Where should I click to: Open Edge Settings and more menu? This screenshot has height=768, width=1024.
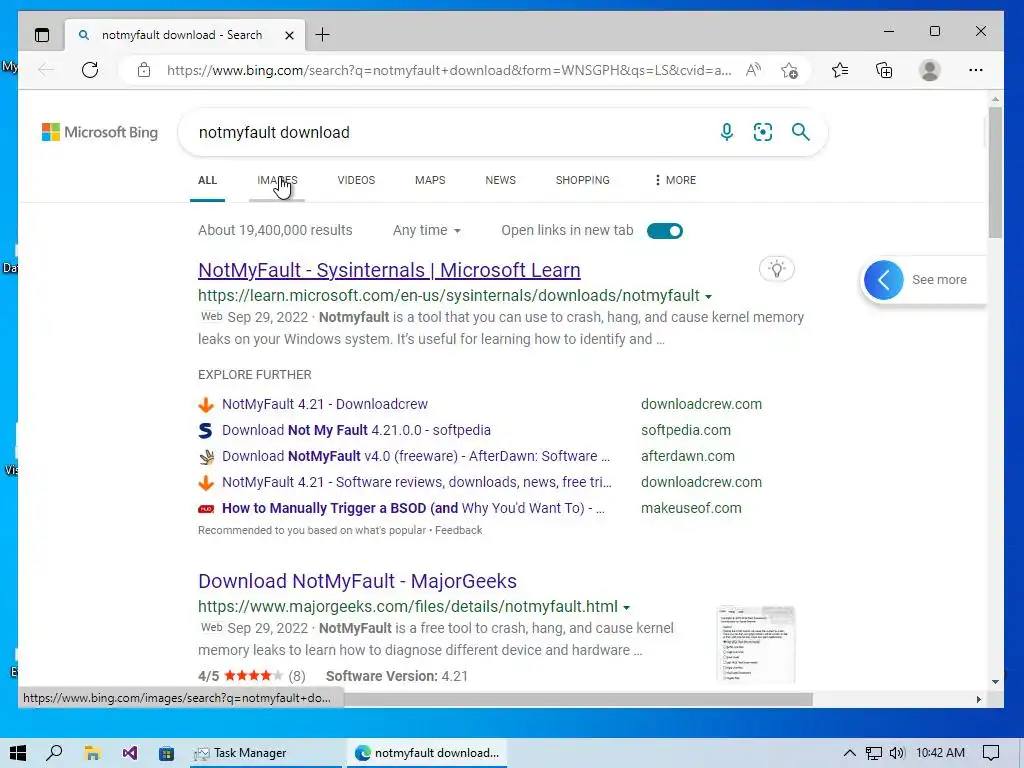(976, 70)
